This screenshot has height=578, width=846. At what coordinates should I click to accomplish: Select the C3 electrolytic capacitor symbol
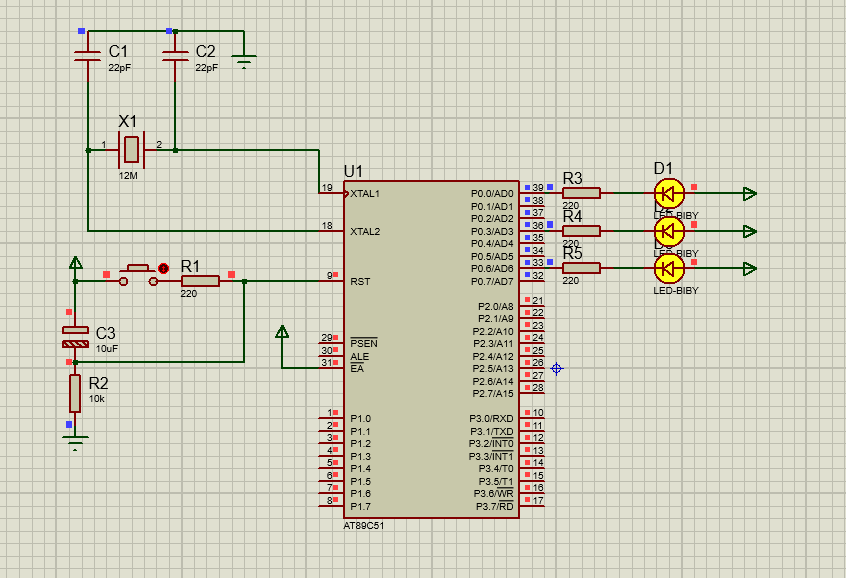76,337
